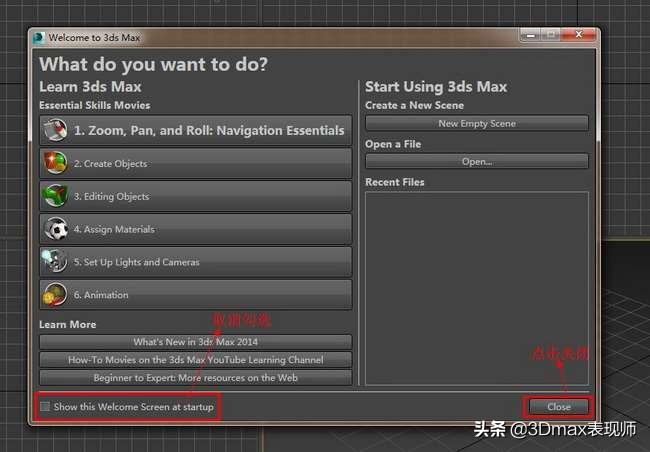Screen dimensions: 650x452
Task: Create a New Empty Scene
Action: click(477, 124)
